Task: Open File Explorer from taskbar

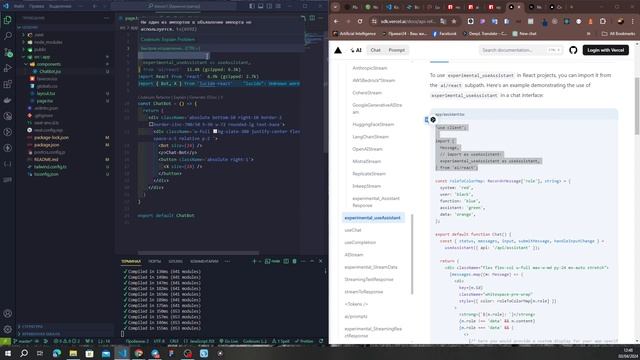Action: [73, 353]
